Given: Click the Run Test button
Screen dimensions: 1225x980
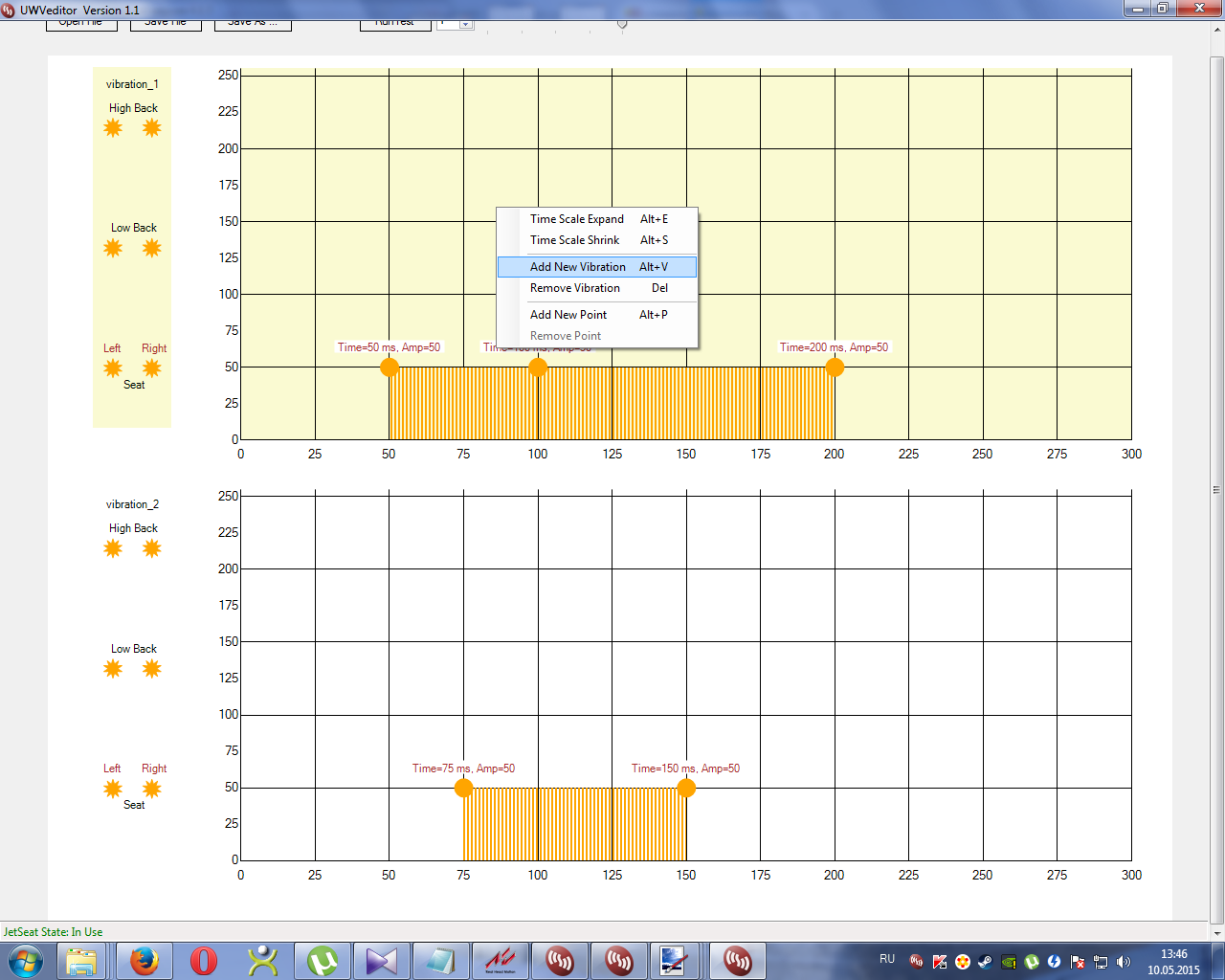Looking at the screenshot, I should pyautogui.click(x=394, y=24).
